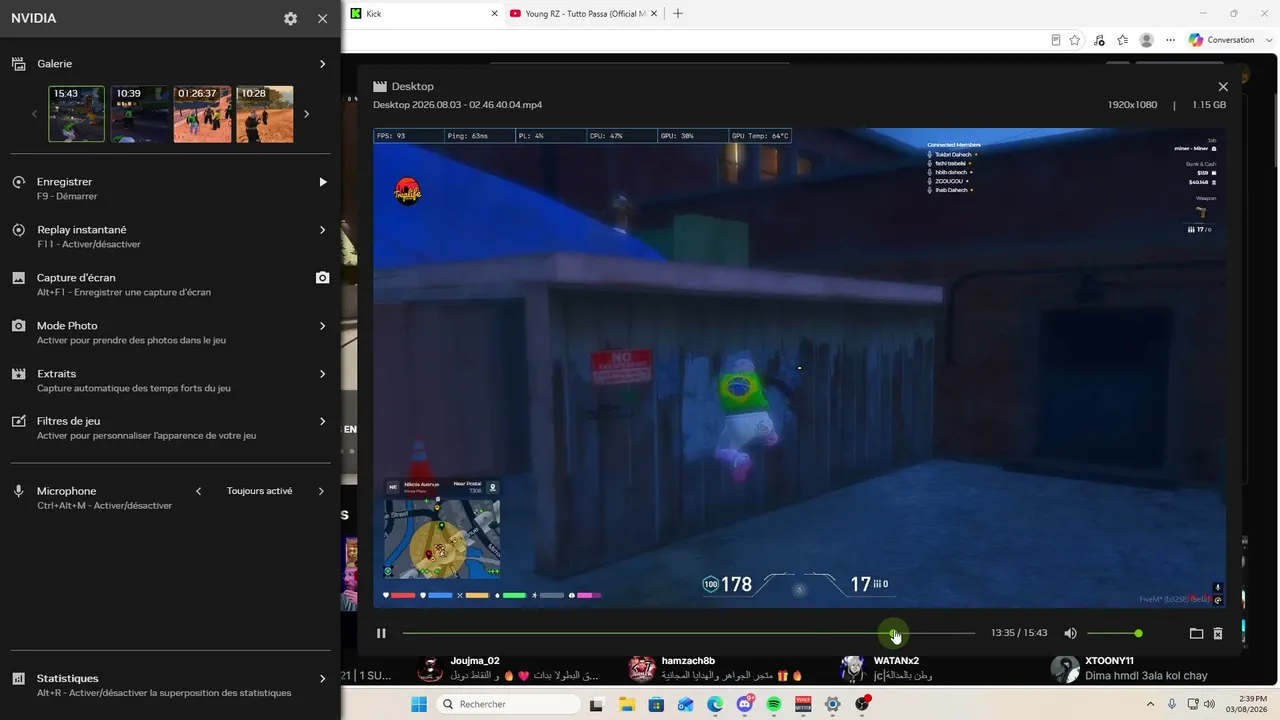The width and height of the screenshot is (1280, 720).
Task: Pause the video playback
Action: tap(381, 633)
